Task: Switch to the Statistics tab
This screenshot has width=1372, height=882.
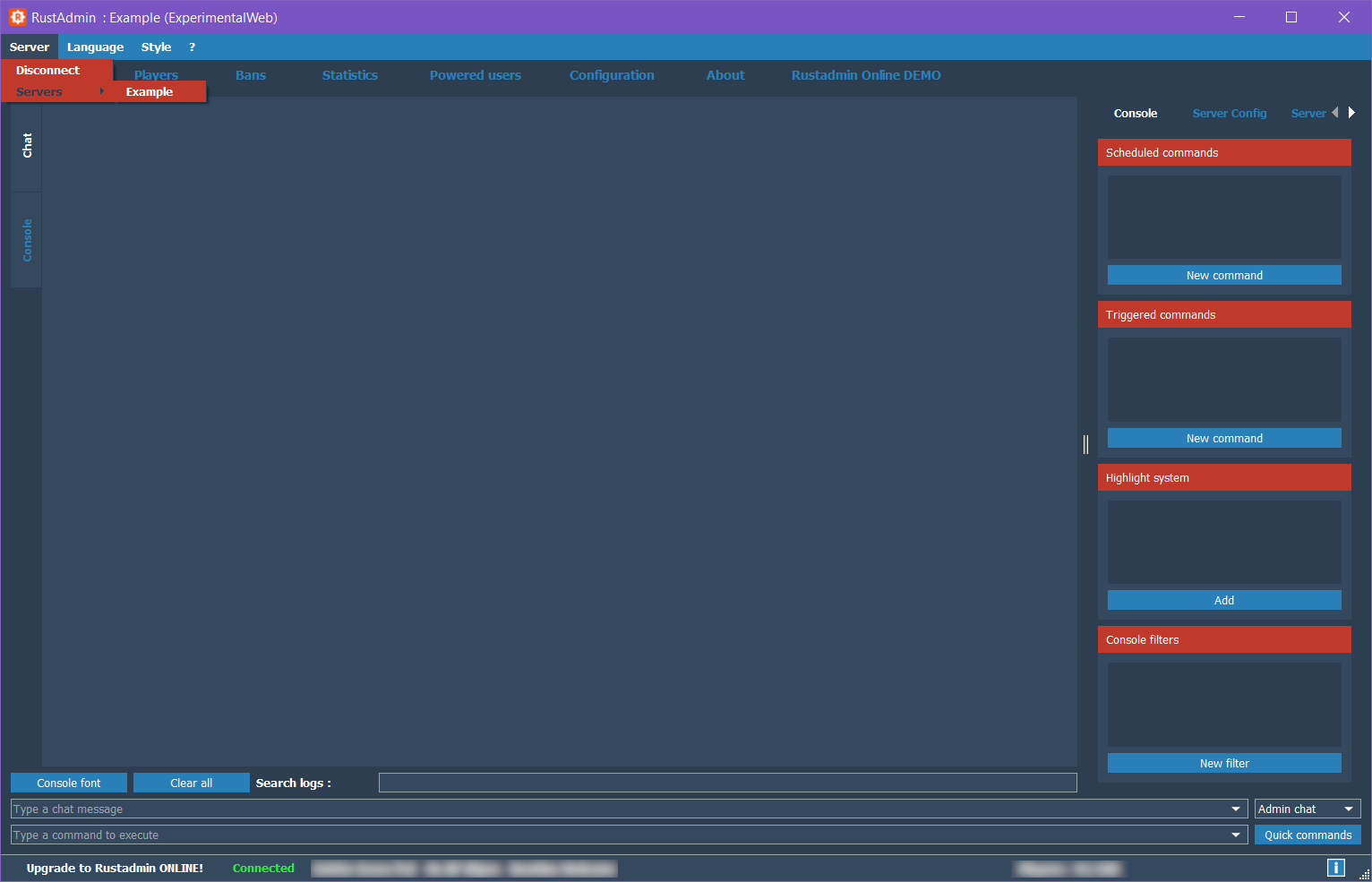Action: coord(349,75)
